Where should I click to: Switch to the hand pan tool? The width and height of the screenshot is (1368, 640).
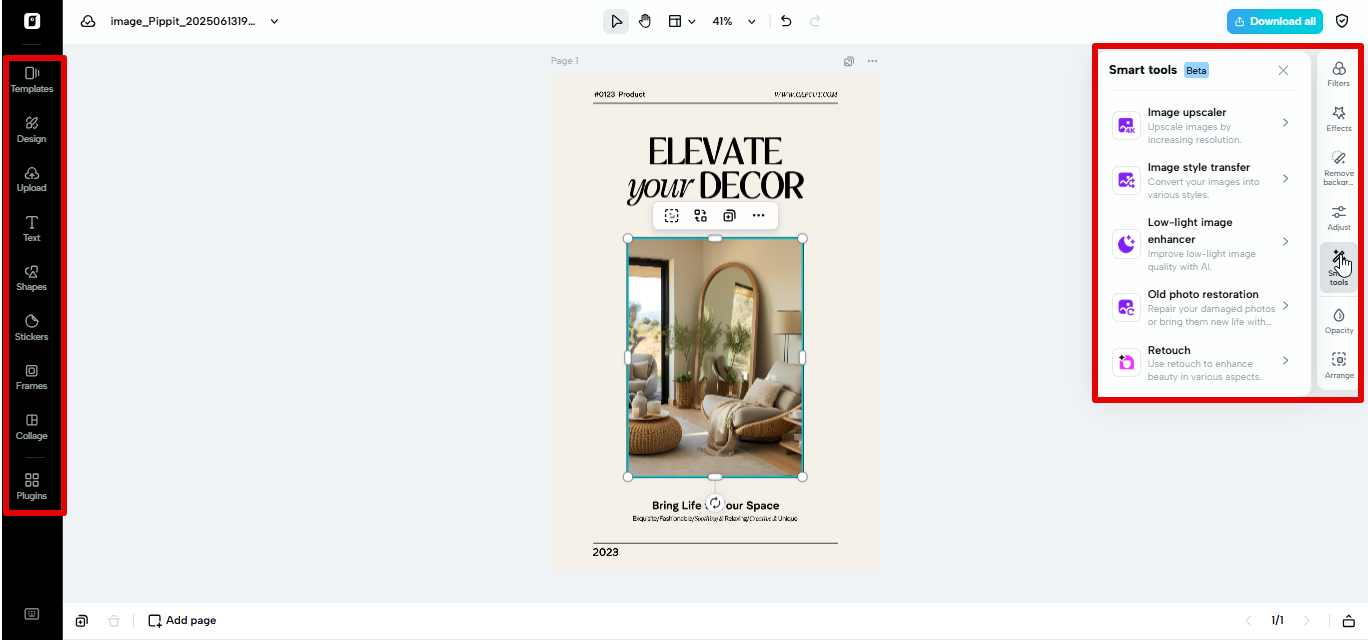(x=645, y=20)
